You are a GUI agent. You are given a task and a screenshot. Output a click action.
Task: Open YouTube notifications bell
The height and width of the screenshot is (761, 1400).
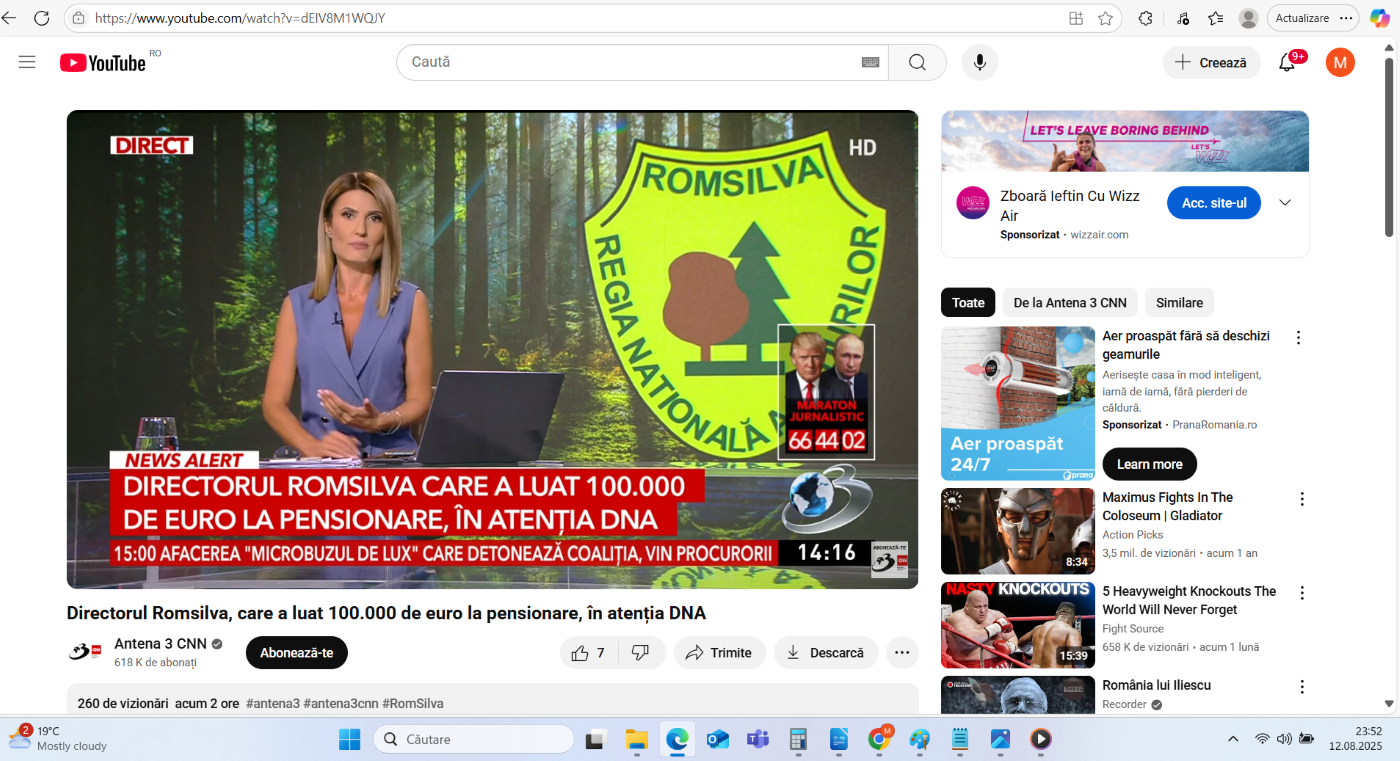tap(1288, 62)
